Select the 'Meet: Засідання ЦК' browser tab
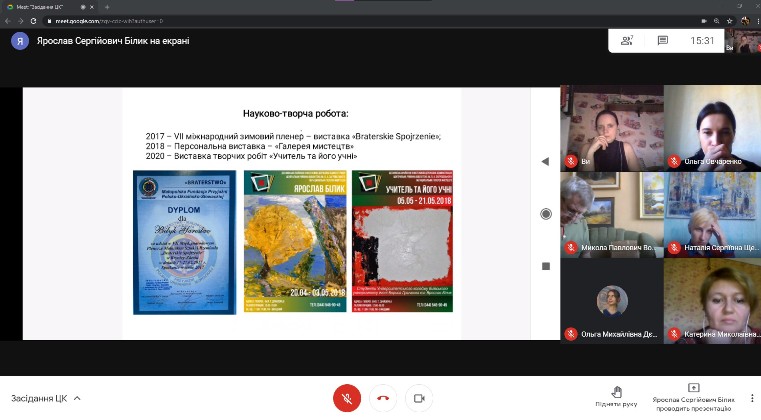The height and width of the screenshot is (420, 761). [50, 6]
